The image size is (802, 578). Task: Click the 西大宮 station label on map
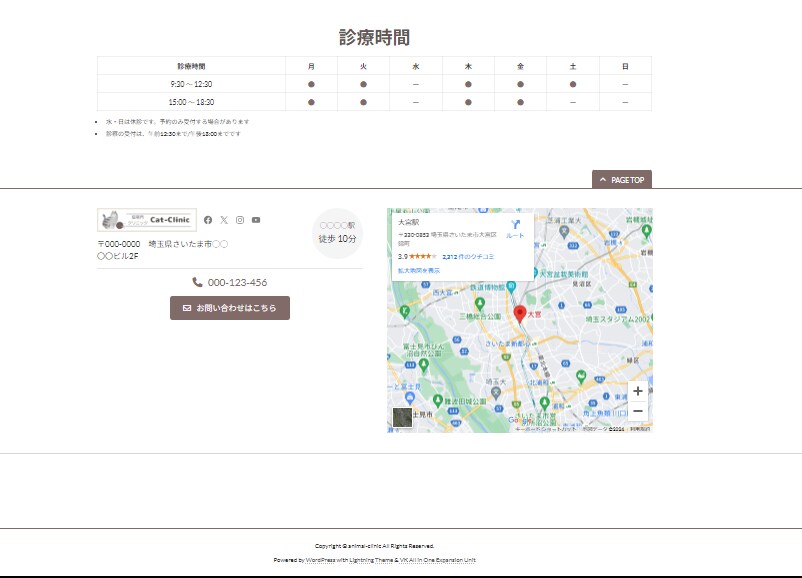442,293
